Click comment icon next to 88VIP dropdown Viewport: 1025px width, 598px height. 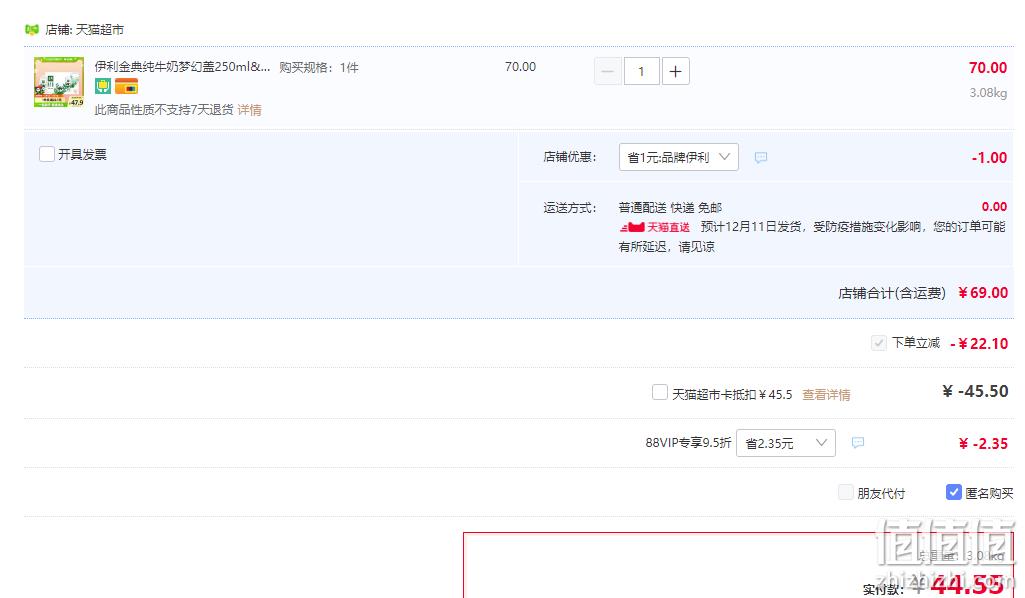click(858, 443)
